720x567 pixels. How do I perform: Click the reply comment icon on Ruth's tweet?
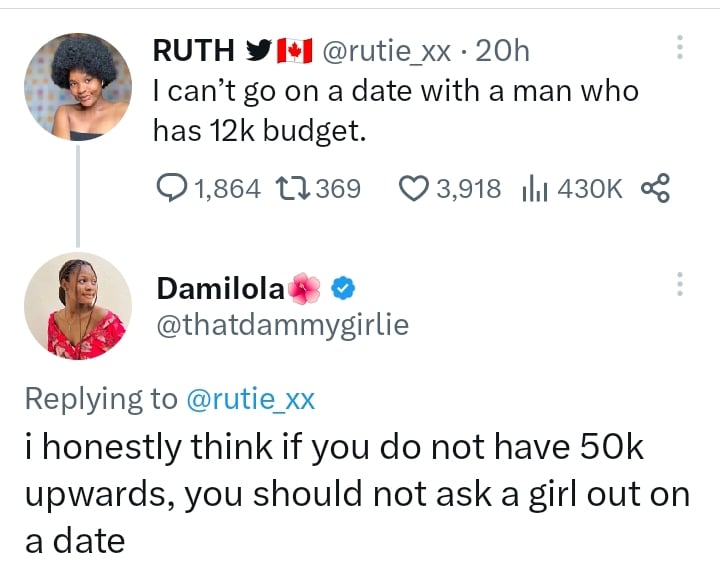click(x=173, y=188)
